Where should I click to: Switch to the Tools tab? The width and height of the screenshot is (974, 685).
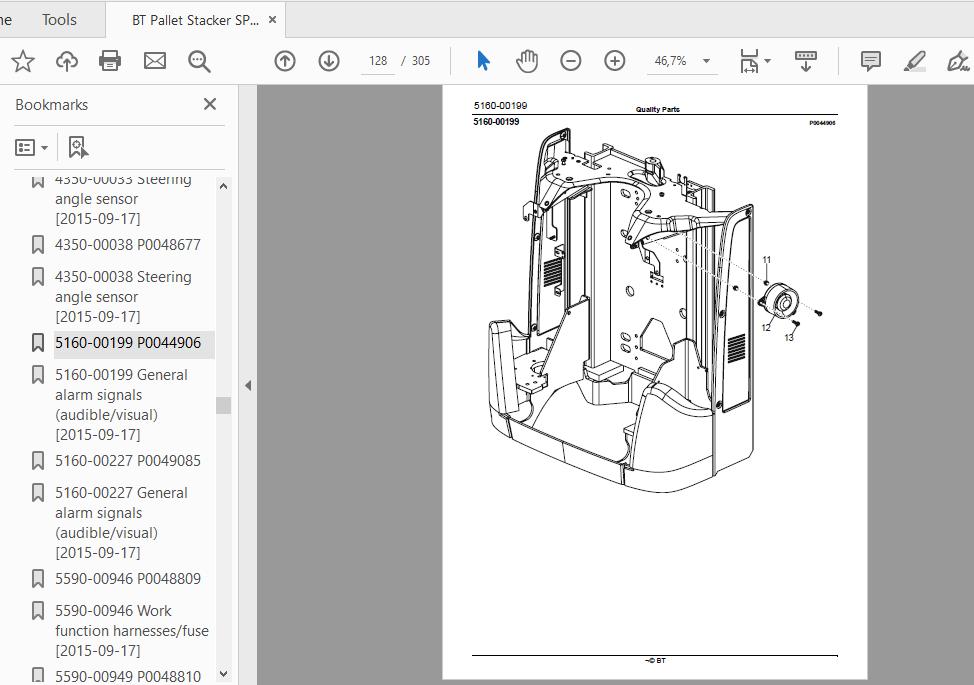coord(59,20)
